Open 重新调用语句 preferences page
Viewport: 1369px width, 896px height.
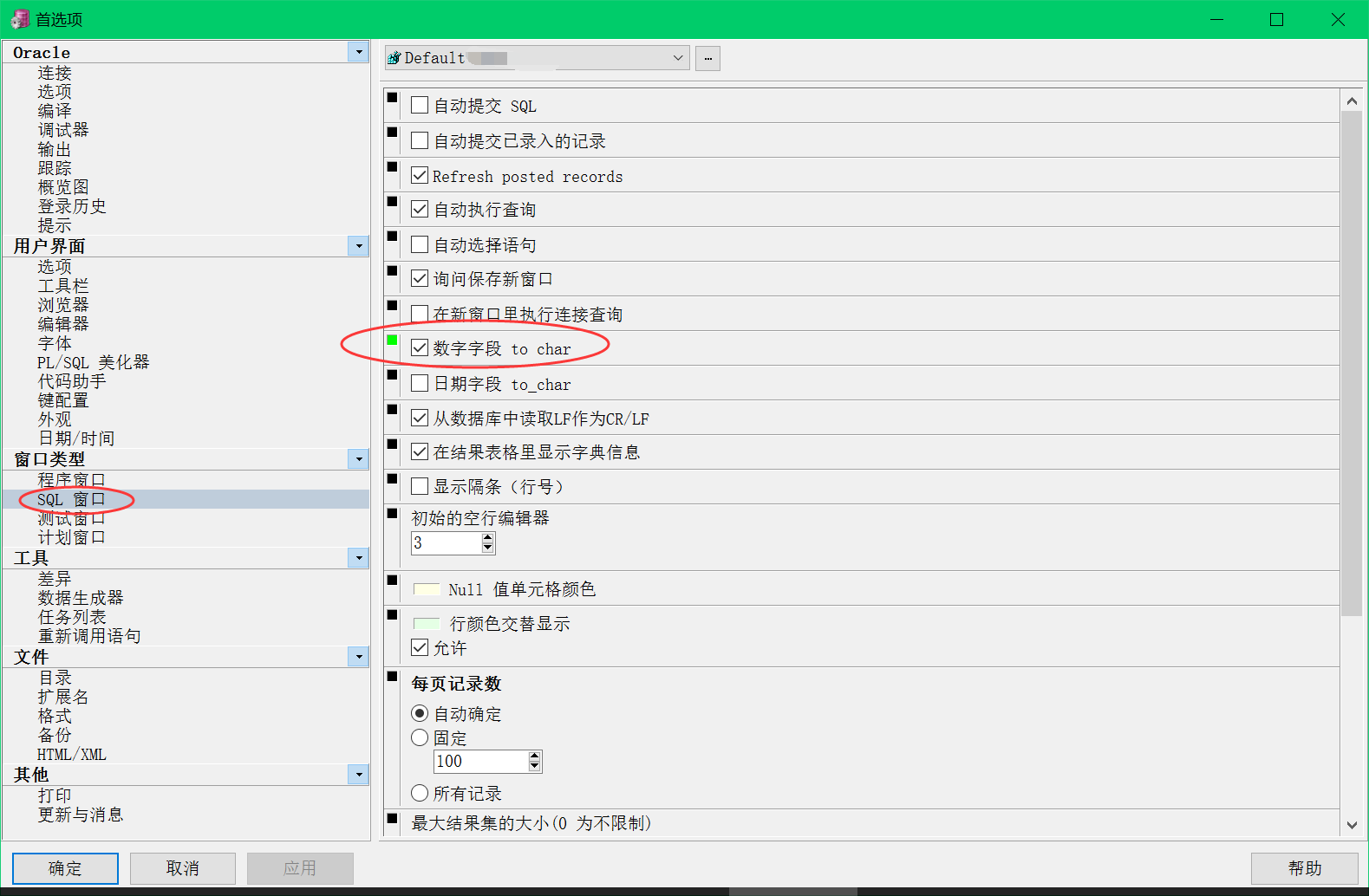pyautogui.click(x=89, y=636)
